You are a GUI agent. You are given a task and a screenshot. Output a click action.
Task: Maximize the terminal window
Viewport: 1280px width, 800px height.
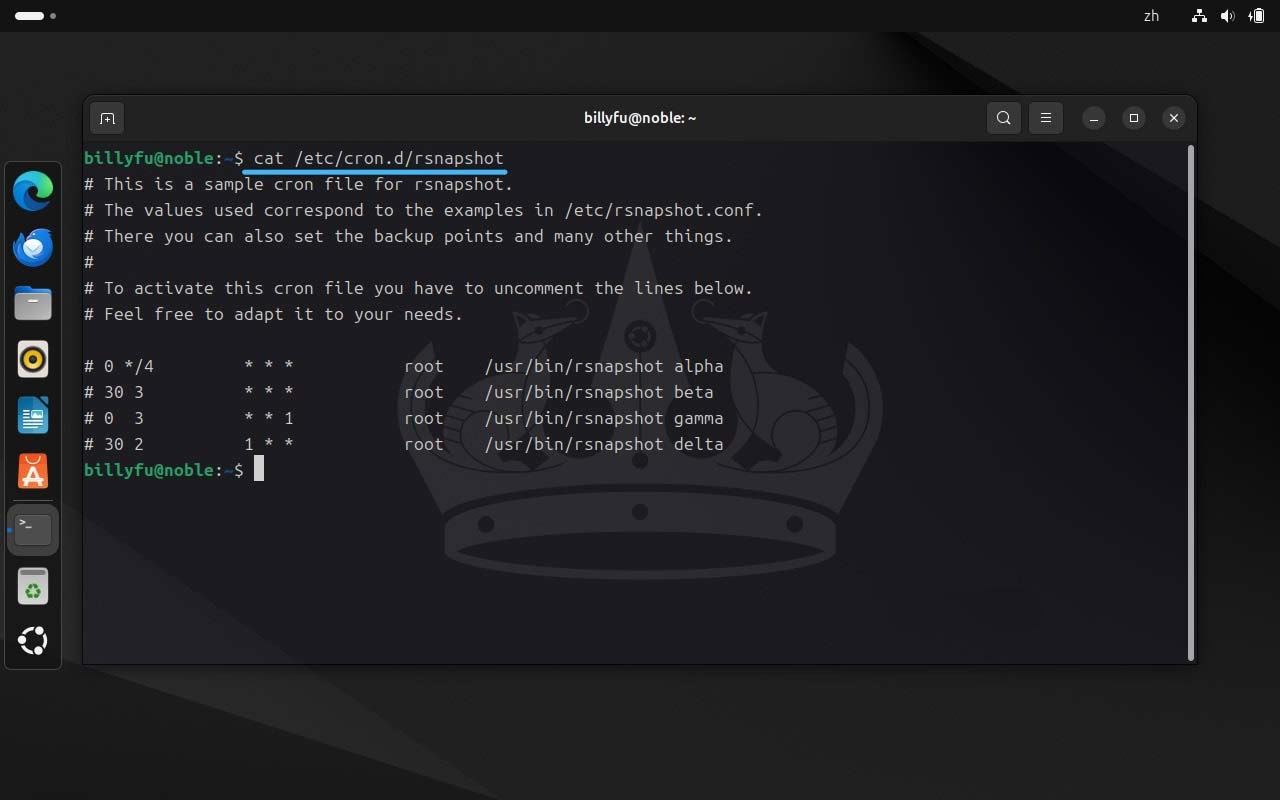[x=1134, y=118]
